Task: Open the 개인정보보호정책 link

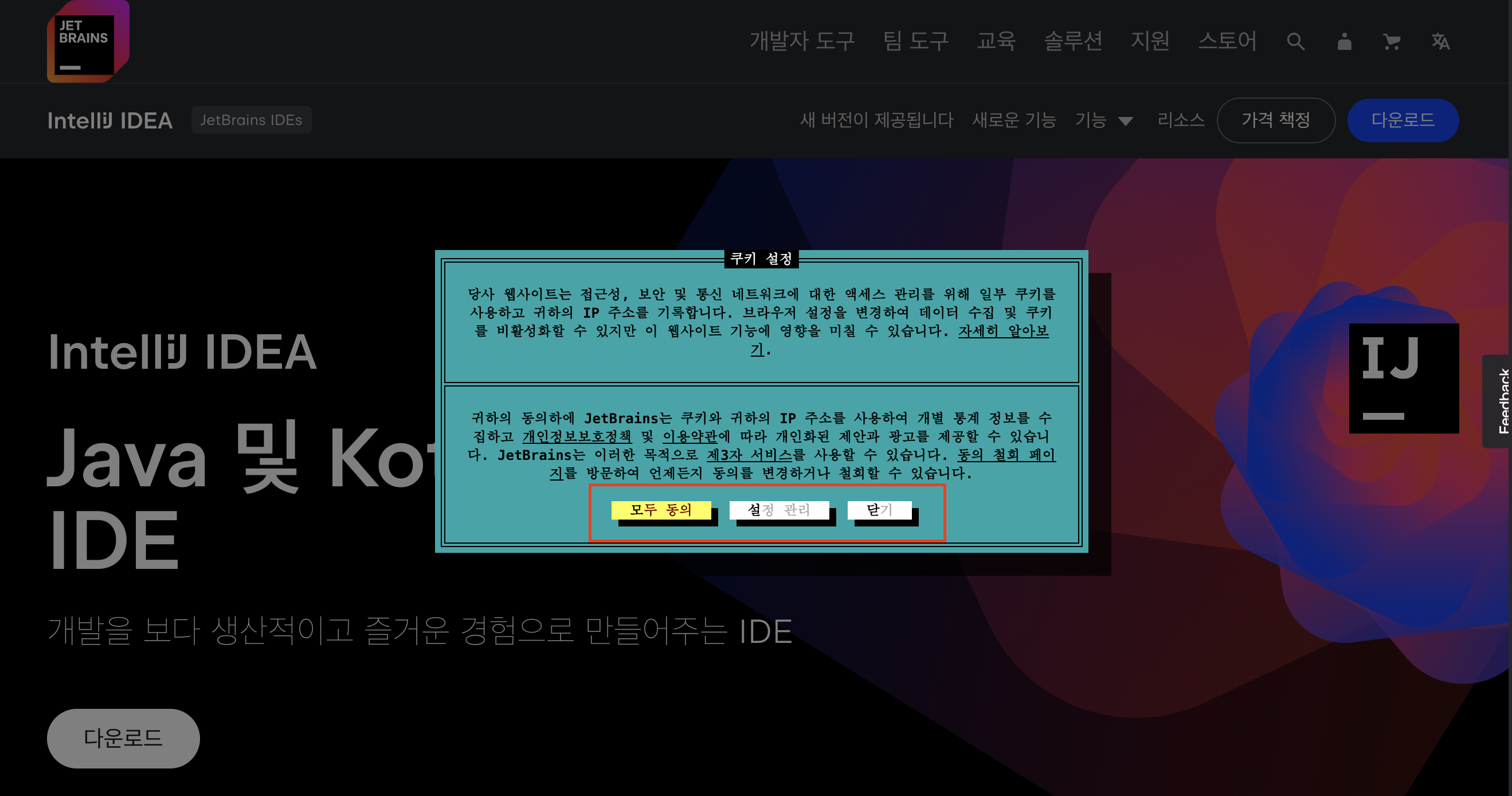Action: [577, 436]
